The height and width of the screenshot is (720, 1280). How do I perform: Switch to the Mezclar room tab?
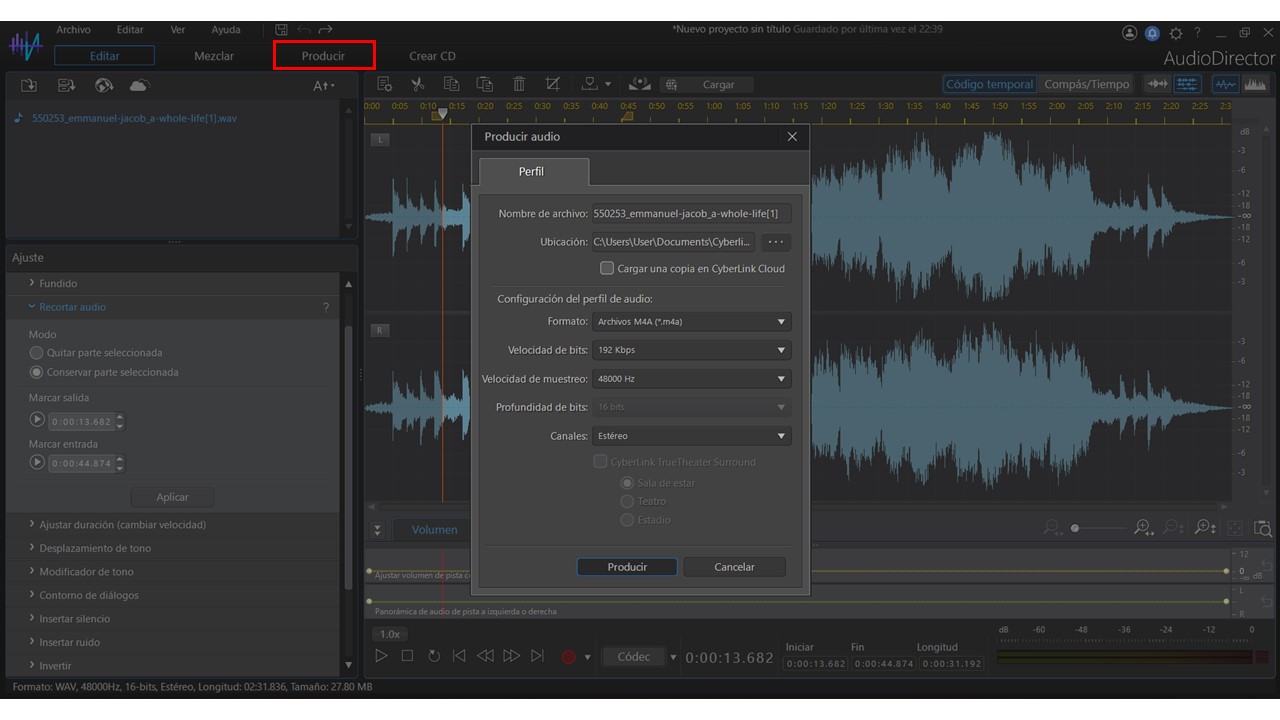point(214,56)
